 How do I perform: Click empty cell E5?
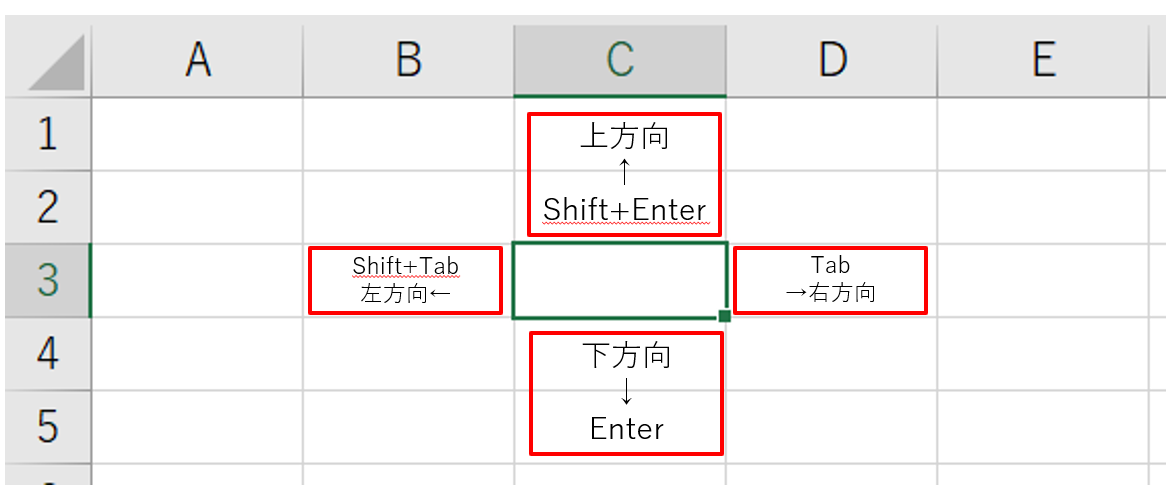(x=1043, y=427)
